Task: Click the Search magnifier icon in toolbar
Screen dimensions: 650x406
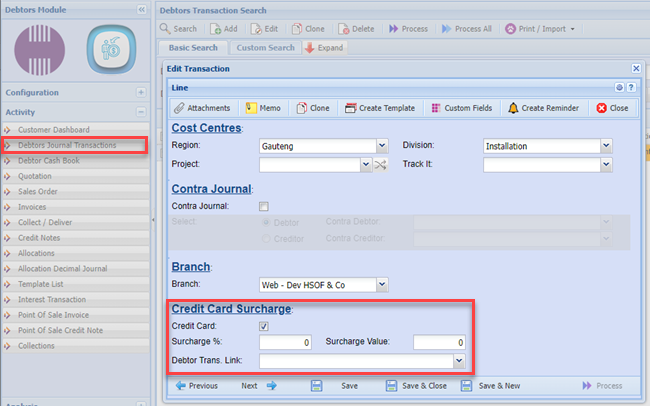Action: pos(165,29)
